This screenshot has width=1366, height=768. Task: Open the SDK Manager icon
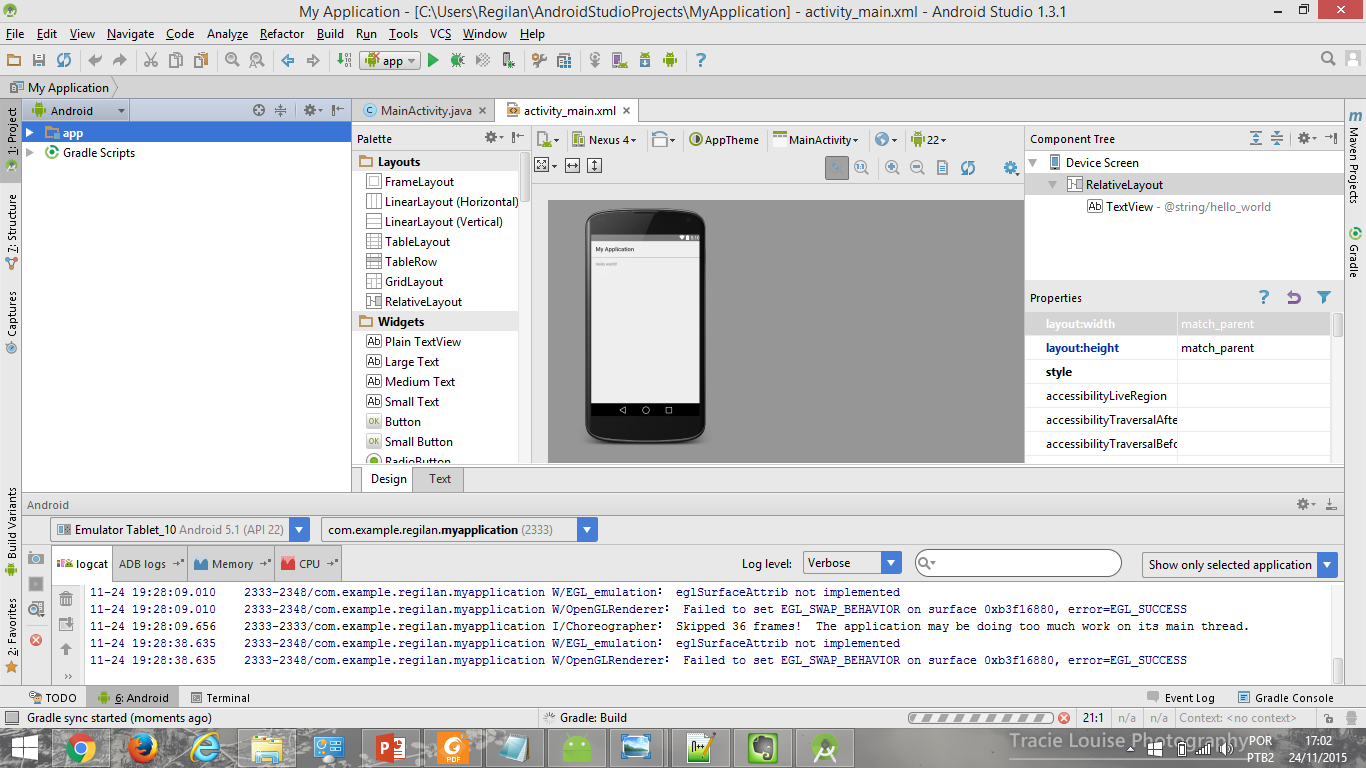point(645,60)
